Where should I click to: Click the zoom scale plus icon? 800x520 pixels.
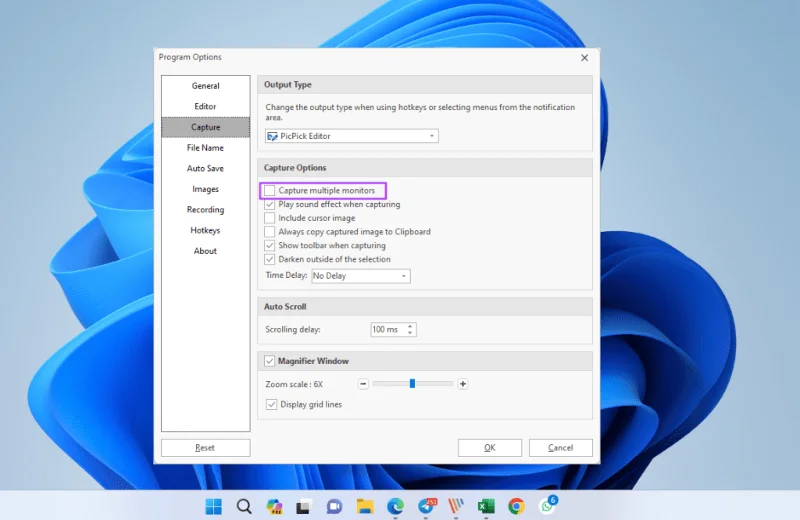(463, 384)
